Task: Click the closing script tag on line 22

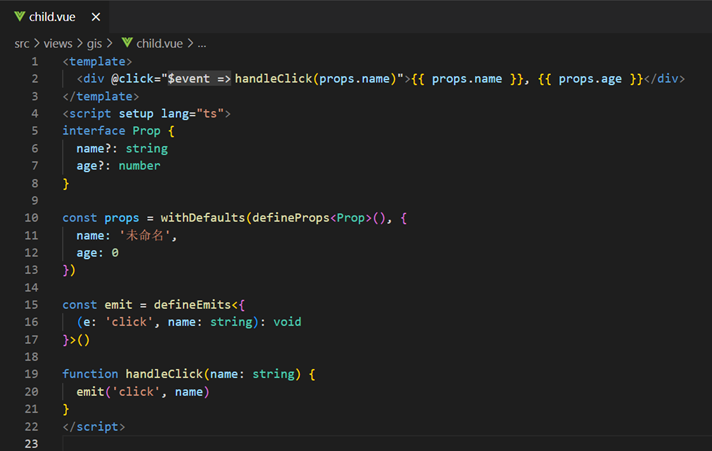Action: tap(93, 426)
